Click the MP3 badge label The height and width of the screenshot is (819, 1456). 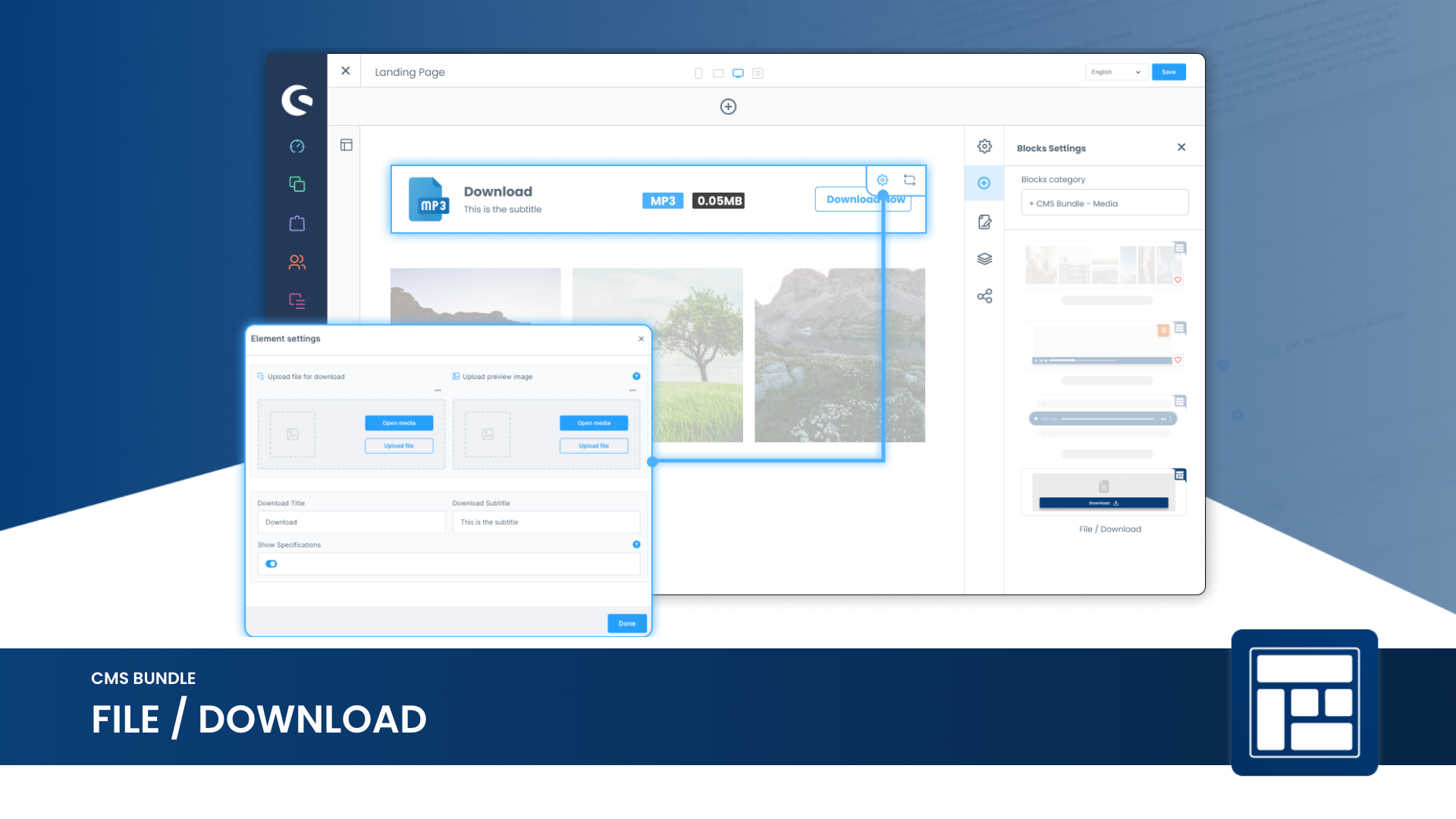[663, 201]
